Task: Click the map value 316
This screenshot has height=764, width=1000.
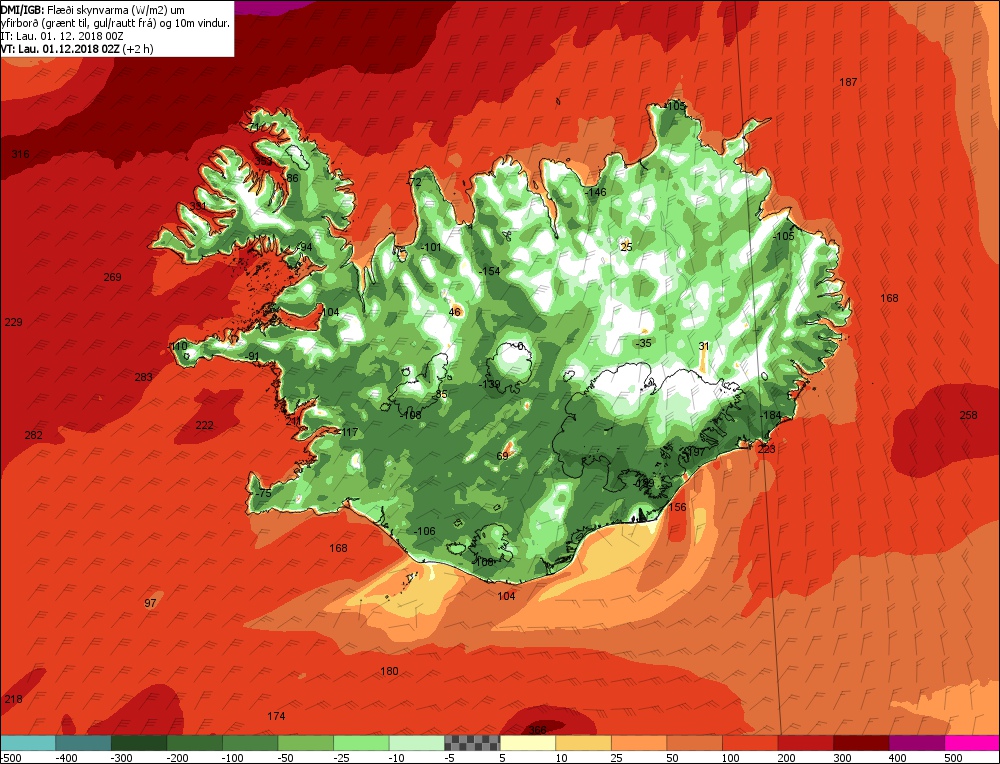Action: (x=20, y=154)
